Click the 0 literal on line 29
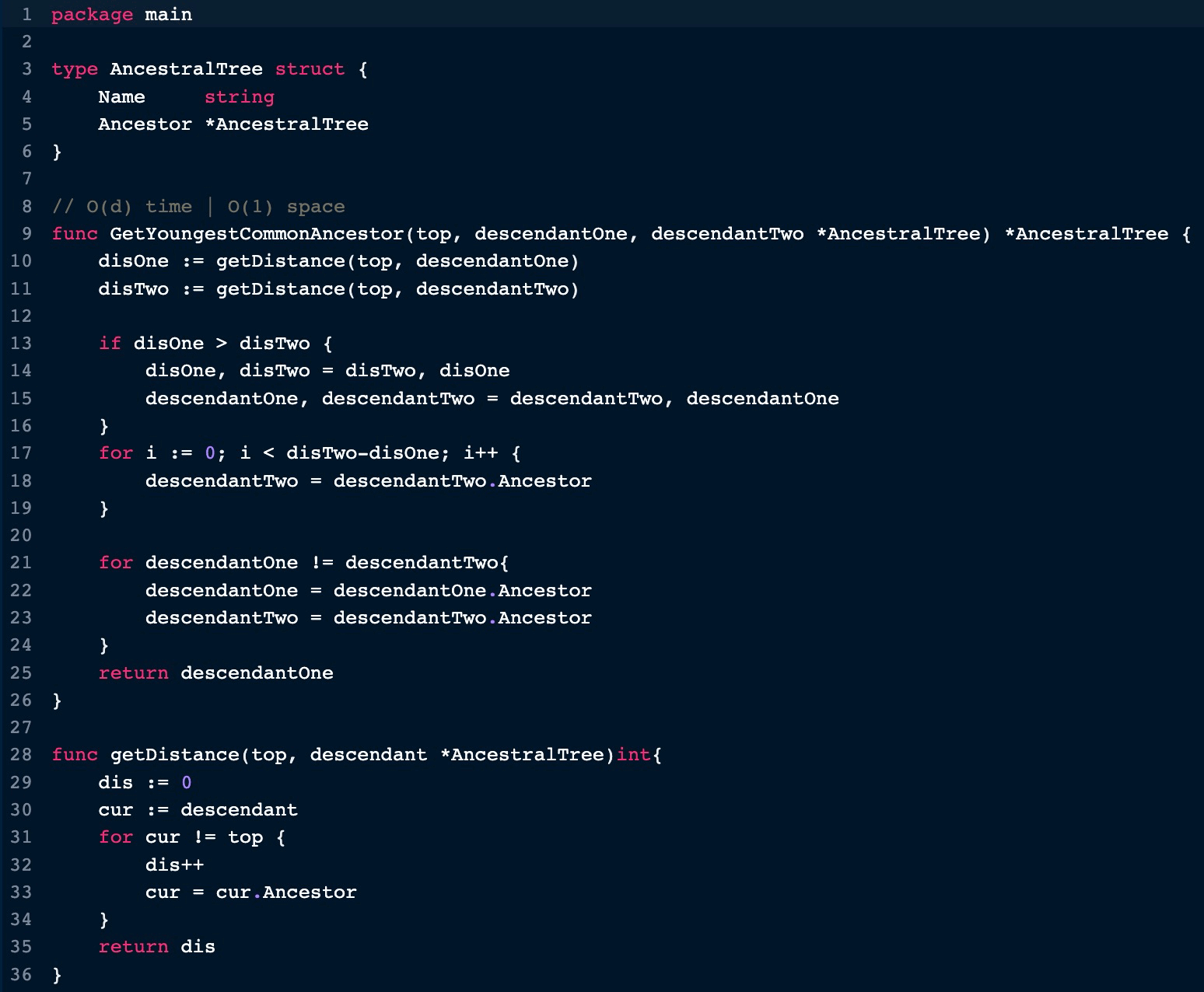 (186, 783)
